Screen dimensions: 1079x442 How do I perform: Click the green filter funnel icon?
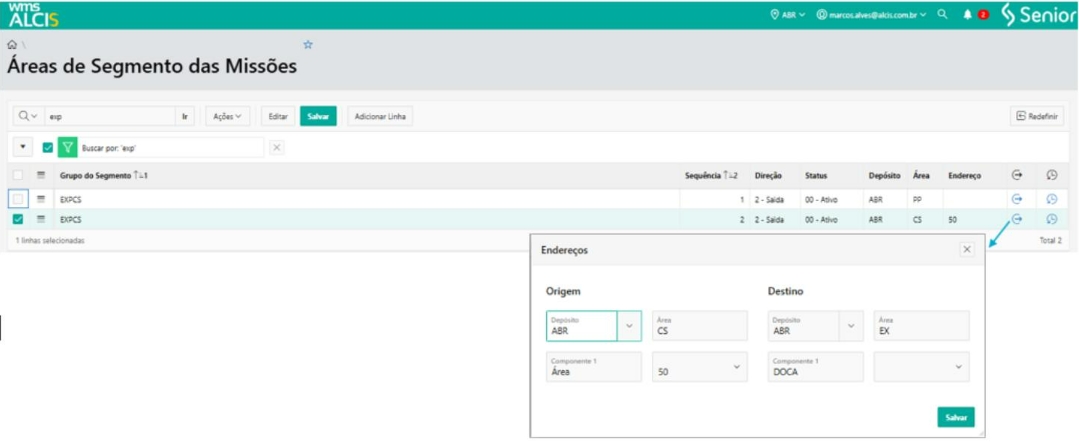67,147
